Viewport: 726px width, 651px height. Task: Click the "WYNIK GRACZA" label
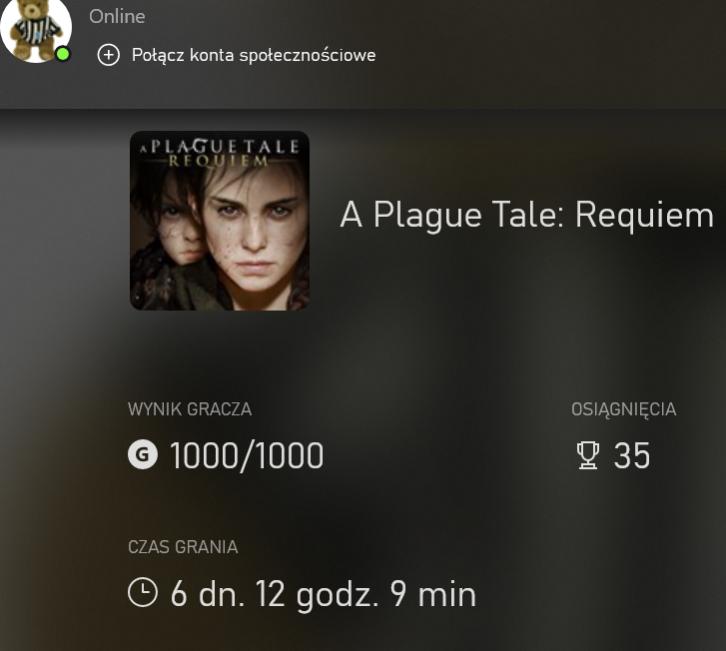pyautogui.click(x=190, y=409)
